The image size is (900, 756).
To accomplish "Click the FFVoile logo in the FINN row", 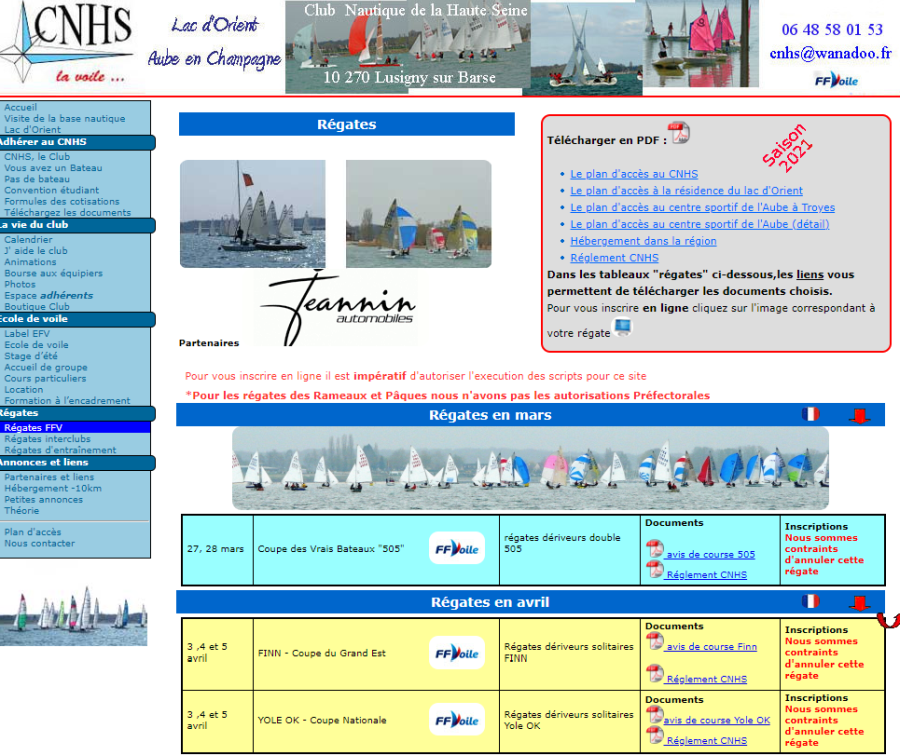I will click(457, 654).
